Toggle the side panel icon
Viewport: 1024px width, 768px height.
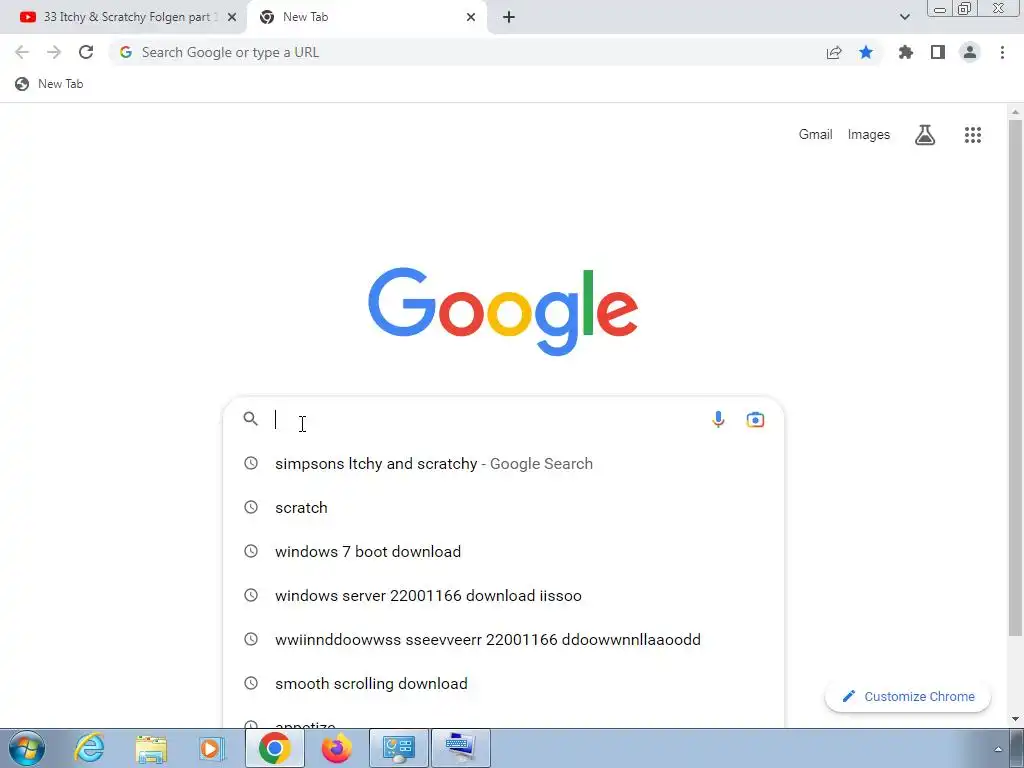(x=938, y=52)
